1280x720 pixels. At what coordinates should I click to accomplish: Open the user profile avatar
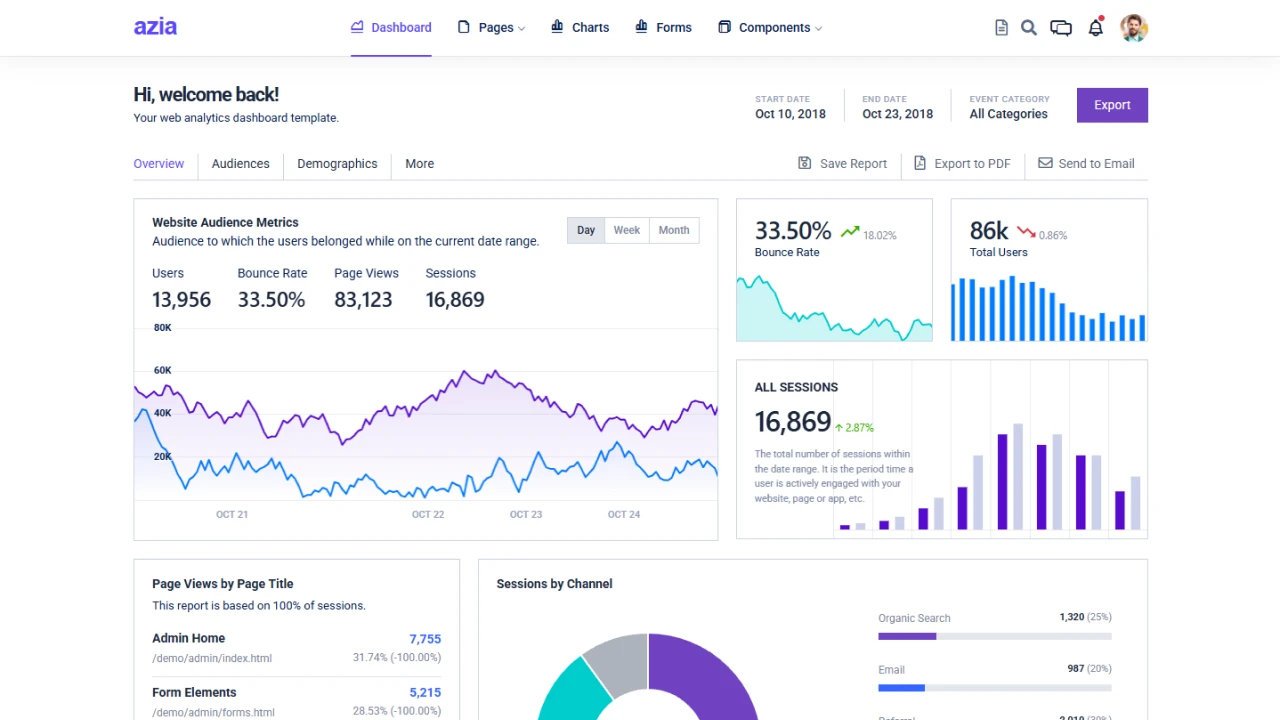[x=1134, y=28]
